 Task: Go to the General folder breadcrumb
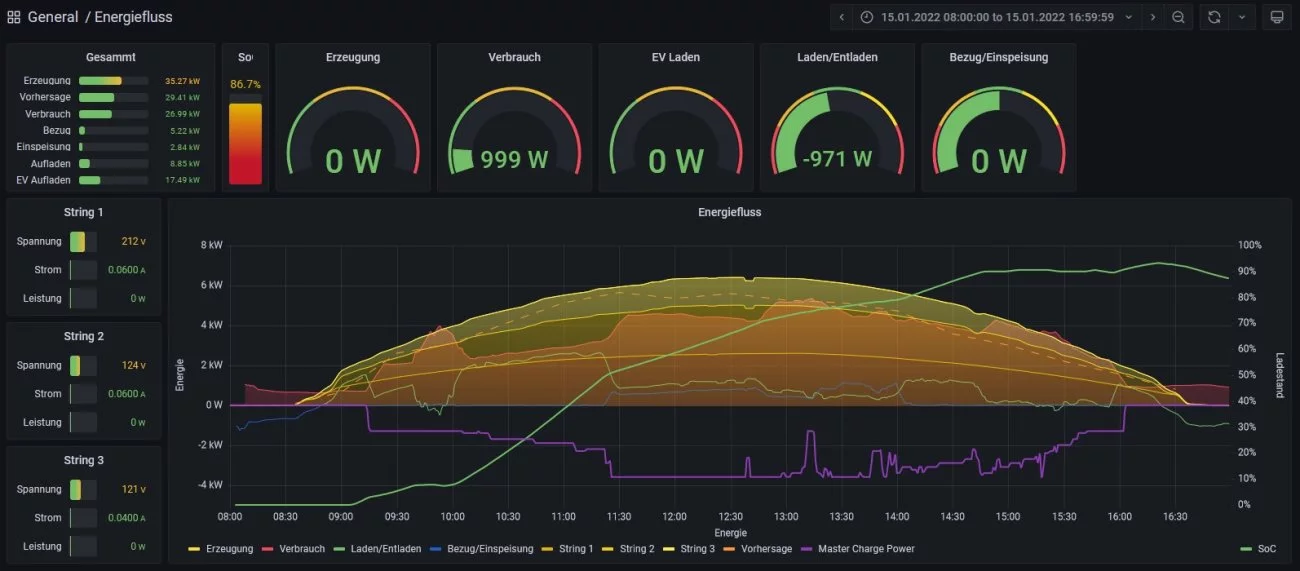(x=53, y=17)
